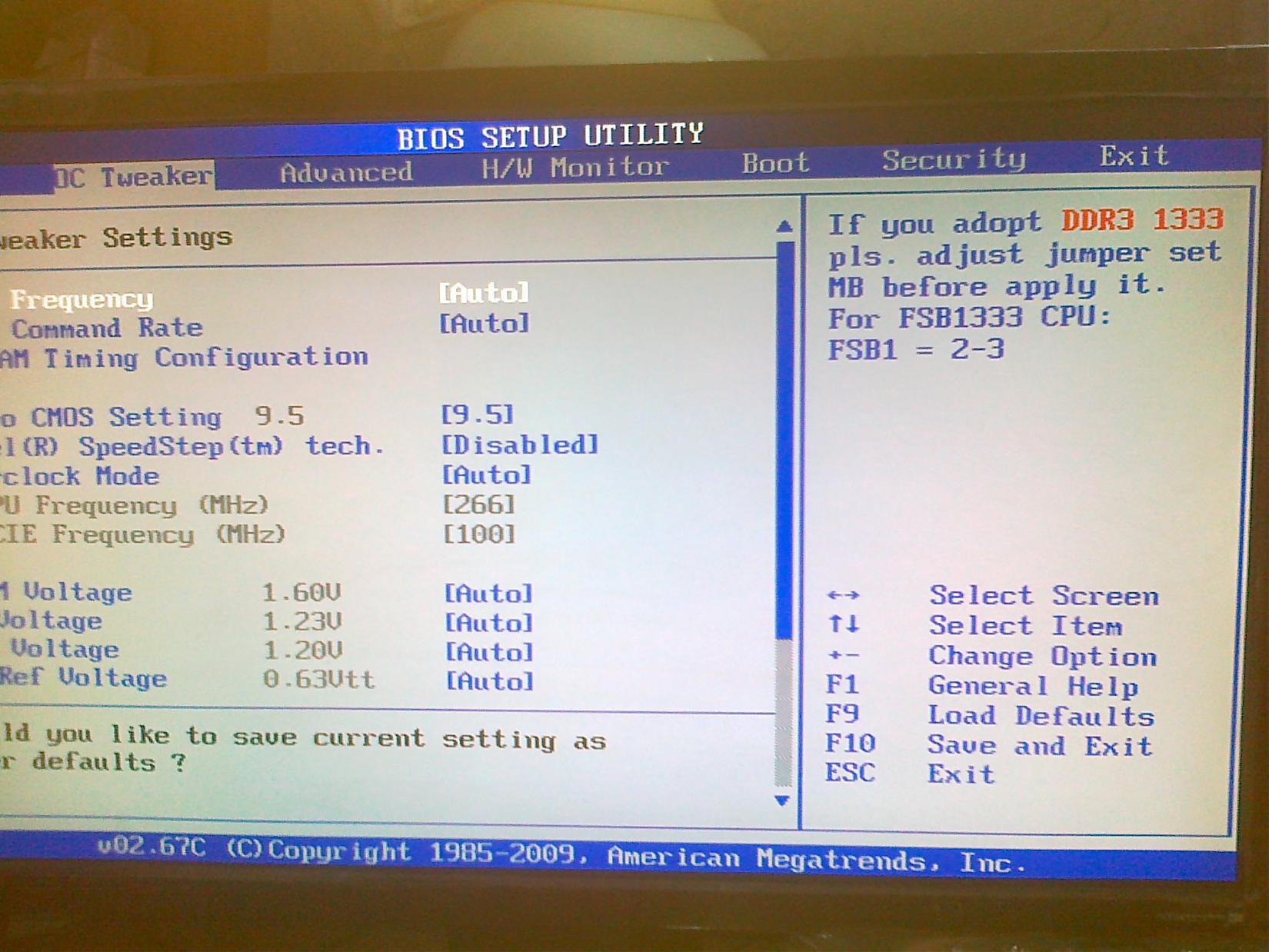This screenshot has height=952, width=1269.
Task: Switch to the Advanced tab
Action: [x=346, y=172]
